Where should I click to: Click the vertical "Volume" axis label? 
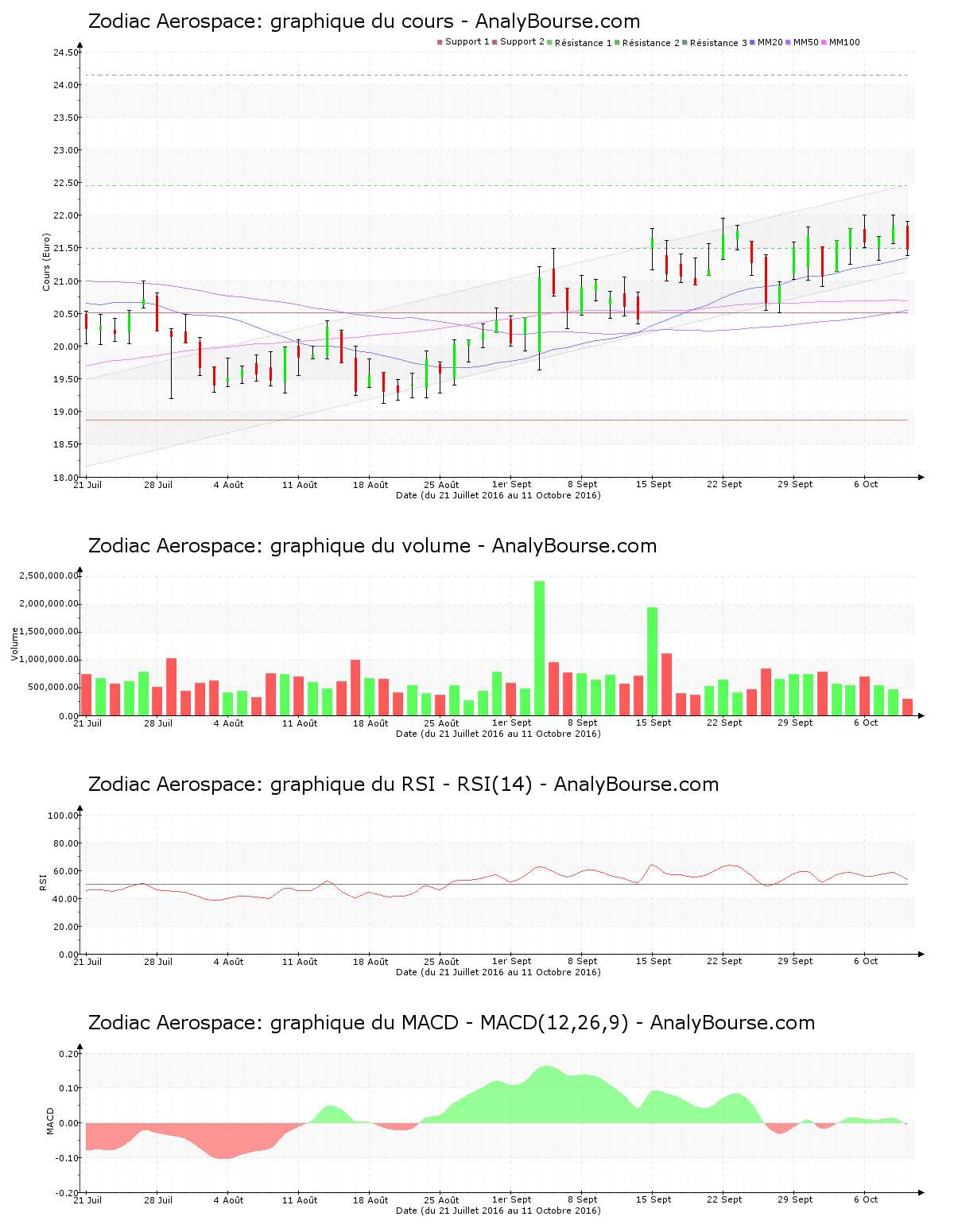[14, 644]
